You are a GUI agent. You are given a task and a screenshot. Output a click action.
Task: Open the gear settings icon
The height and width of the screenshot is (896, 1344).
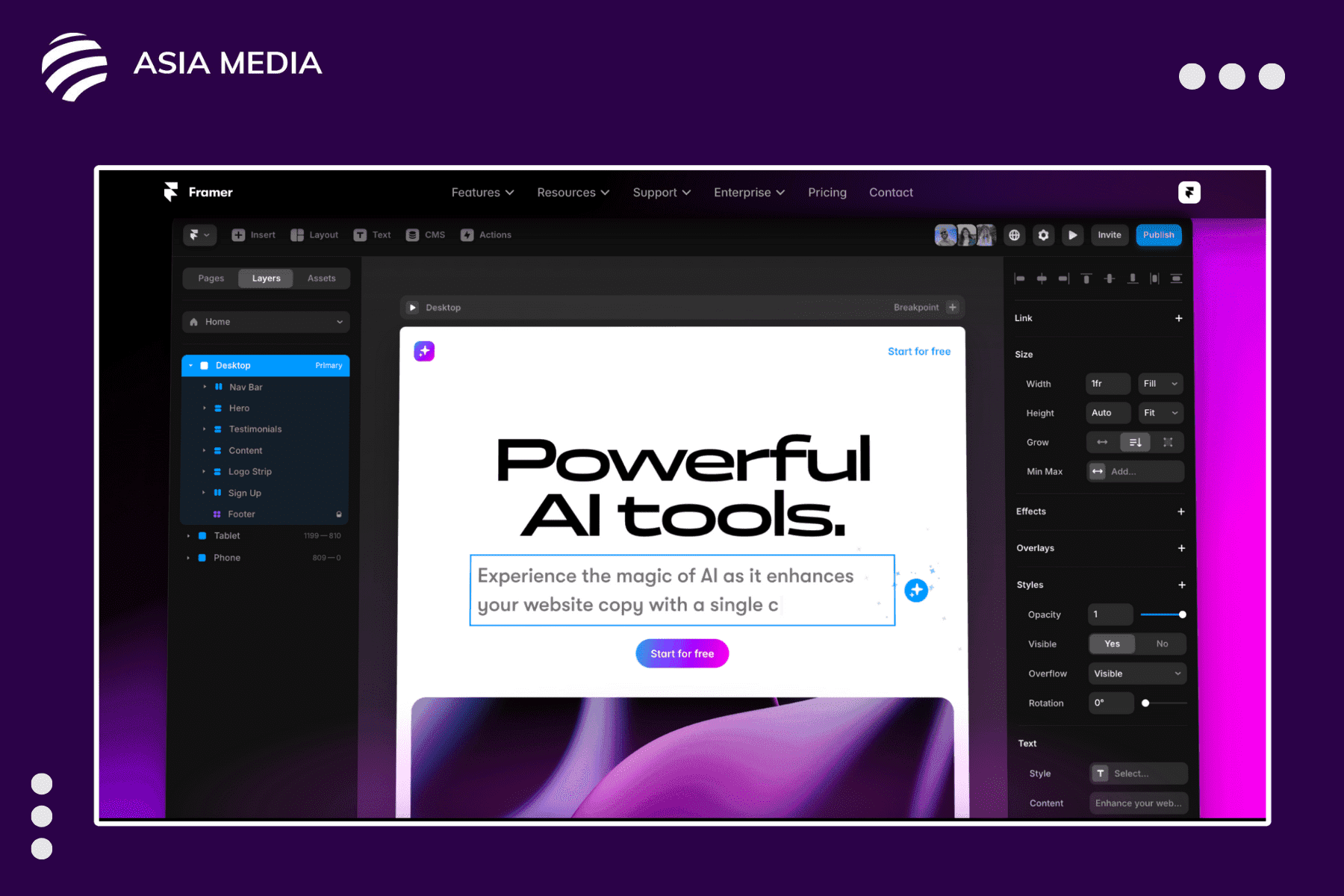point(1043,235)
